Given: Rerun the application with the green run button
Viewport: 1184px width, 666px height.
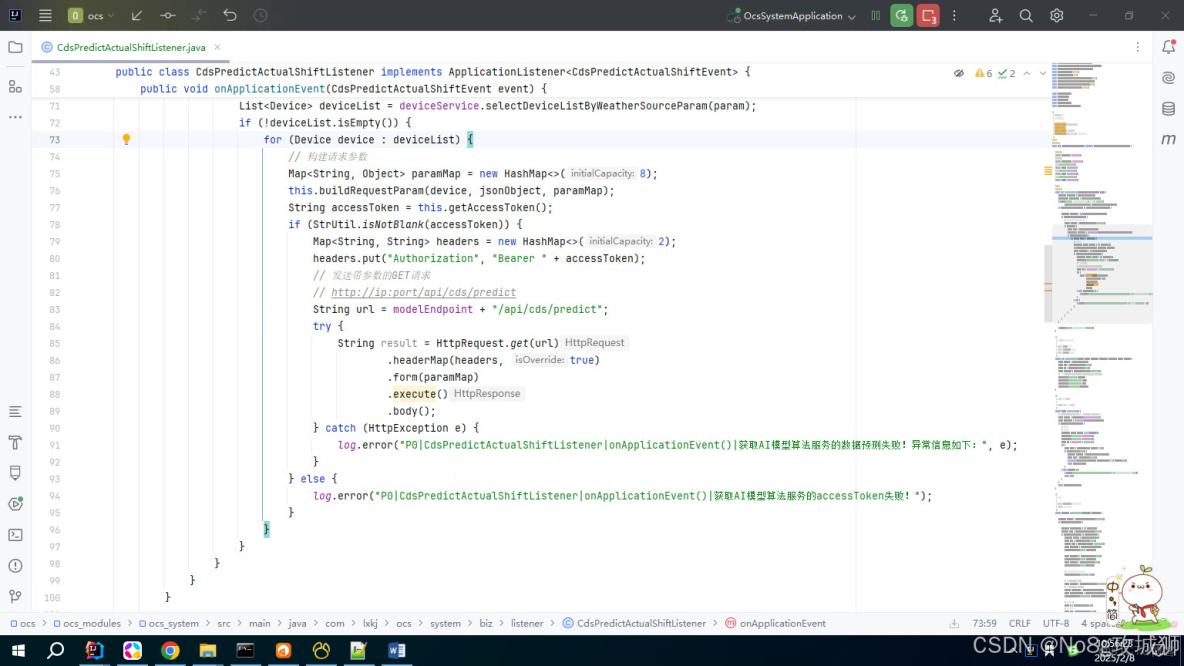Looking at the screenshot, I should pos(899,15).
